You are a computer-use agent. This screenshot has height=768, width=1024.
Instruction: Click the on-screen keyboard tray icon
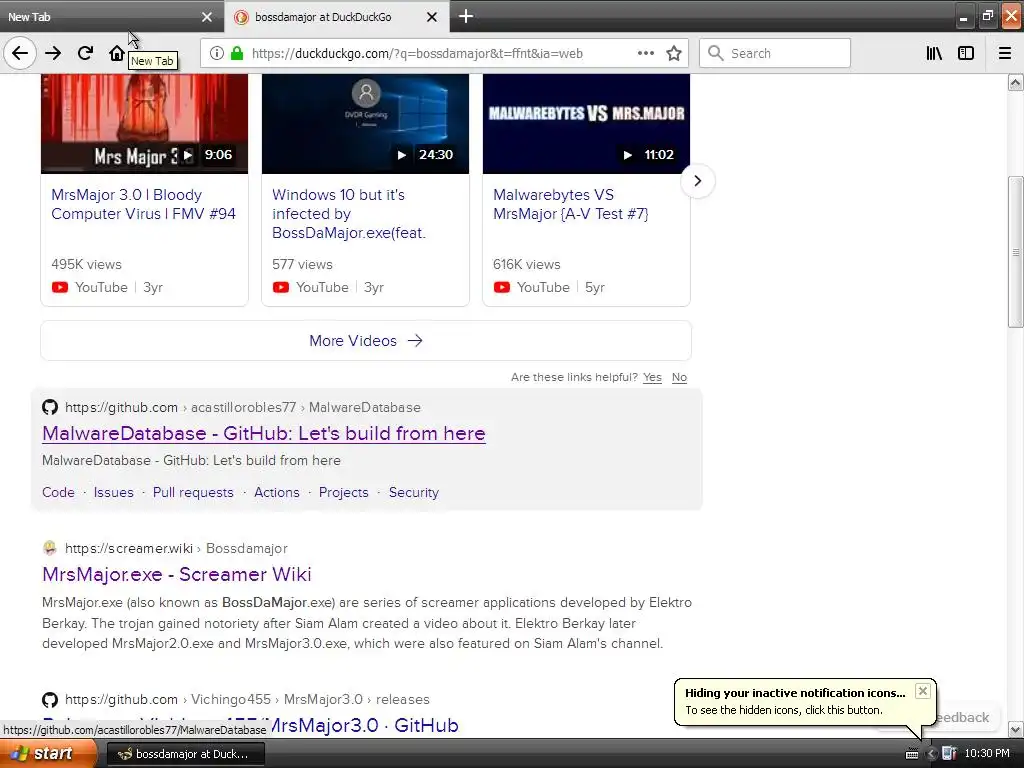pyautogui.click(x=912, y=754)
